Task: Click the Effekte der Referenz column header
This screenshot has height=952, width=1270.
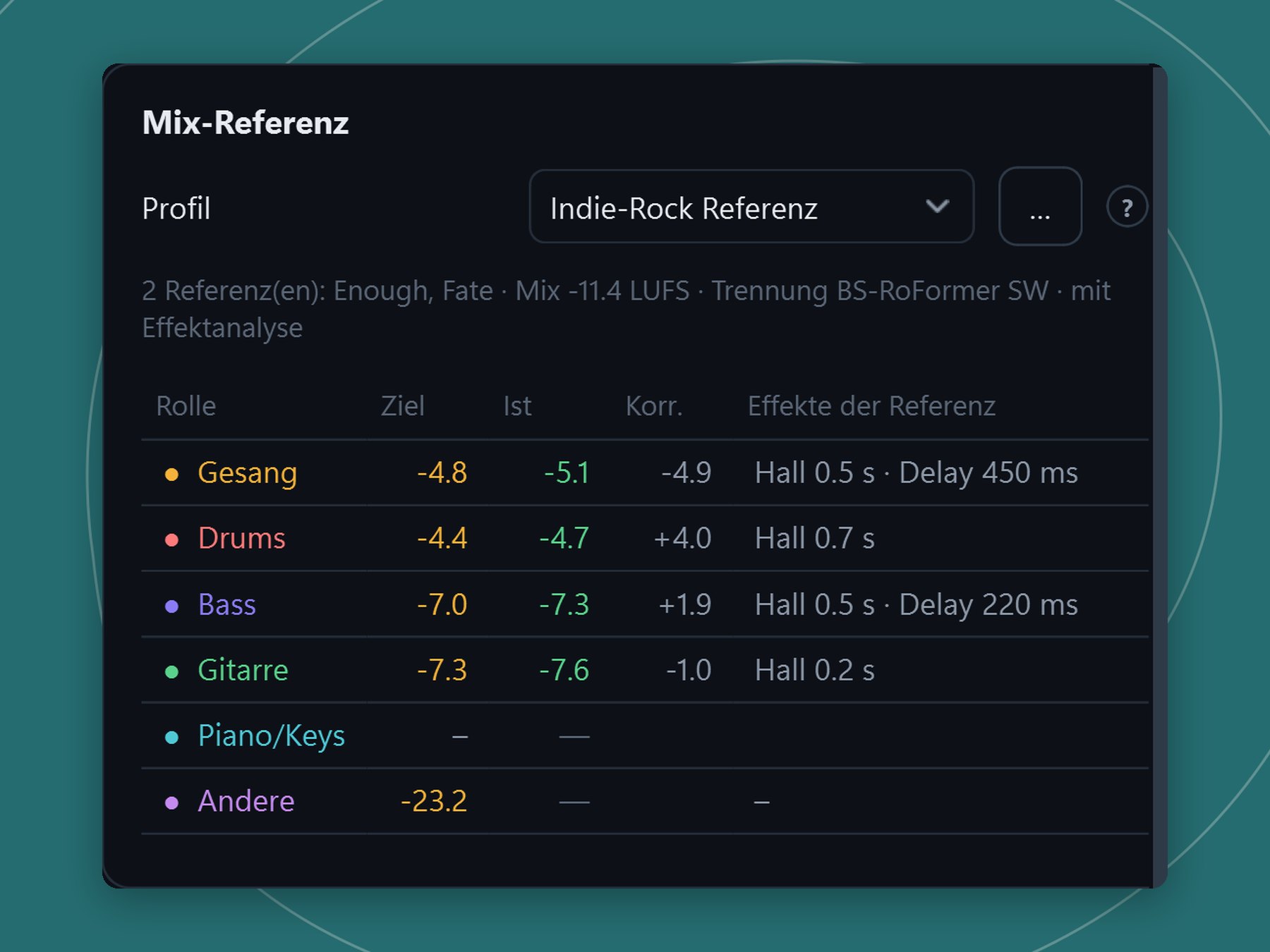Action: click(871, 406)
